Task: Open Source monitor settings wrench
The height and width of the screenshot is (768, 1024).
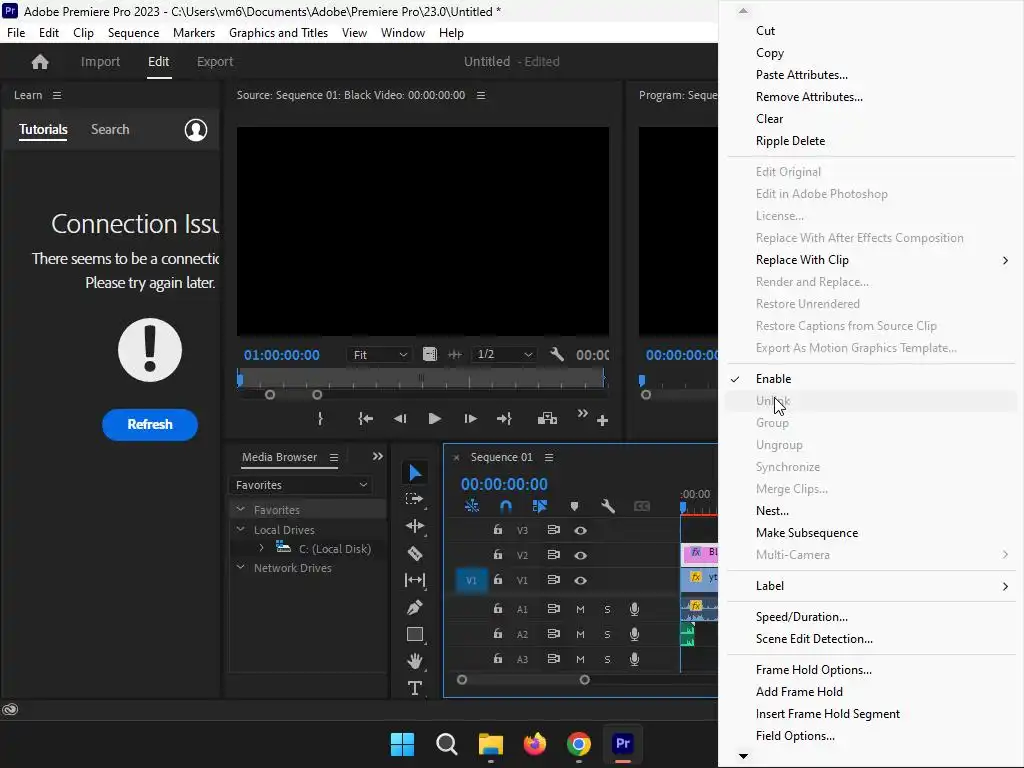Action: point(556,354)
